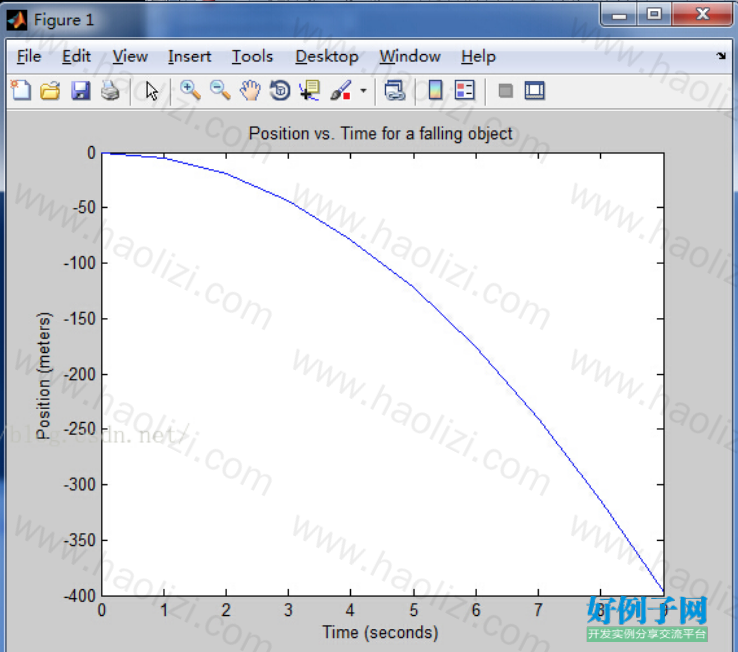Click the -50 y-axis tick label
Screen dimensions: 738x652
(x=84, y=207)
